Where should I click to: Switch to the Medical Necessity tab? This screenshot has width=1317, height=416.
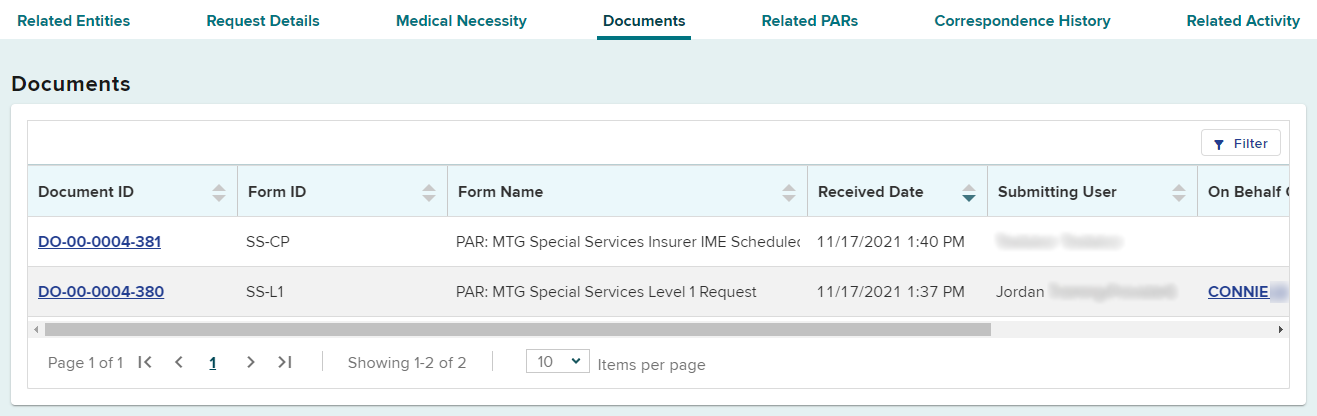461,20
